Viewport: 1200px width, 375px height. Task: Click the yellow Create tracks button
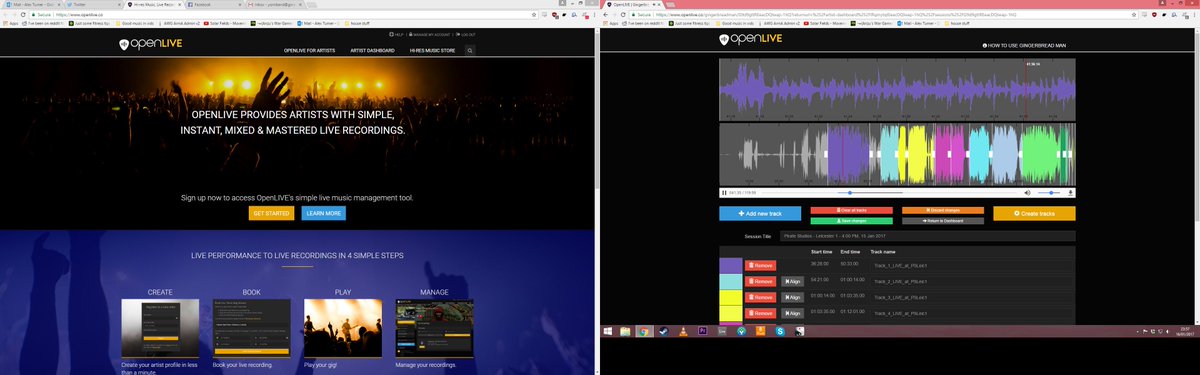[1034, 213]
